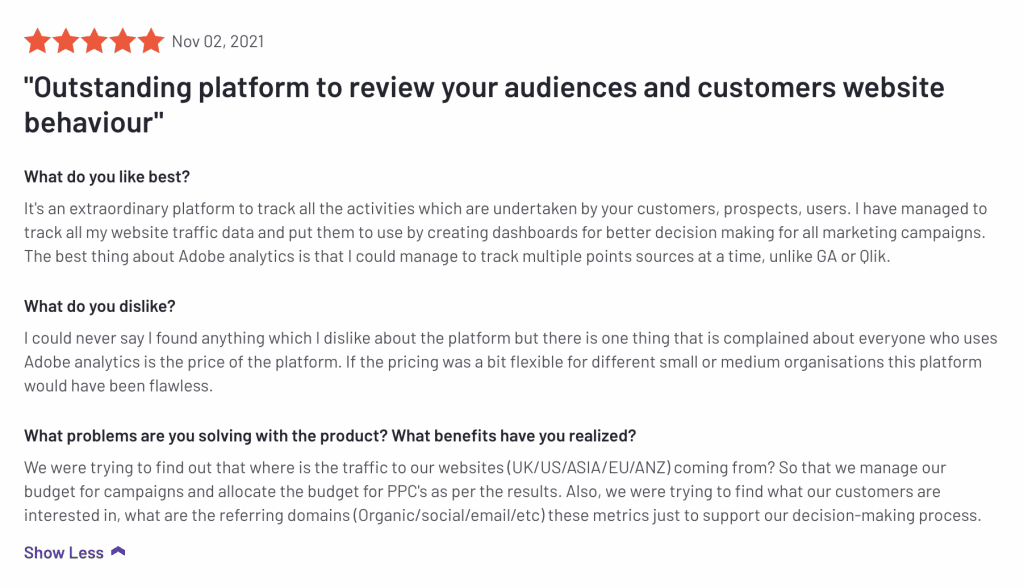Click the paragraph starting "It's an extraordinary platform"
The image size is (1024, 588).
505,233
